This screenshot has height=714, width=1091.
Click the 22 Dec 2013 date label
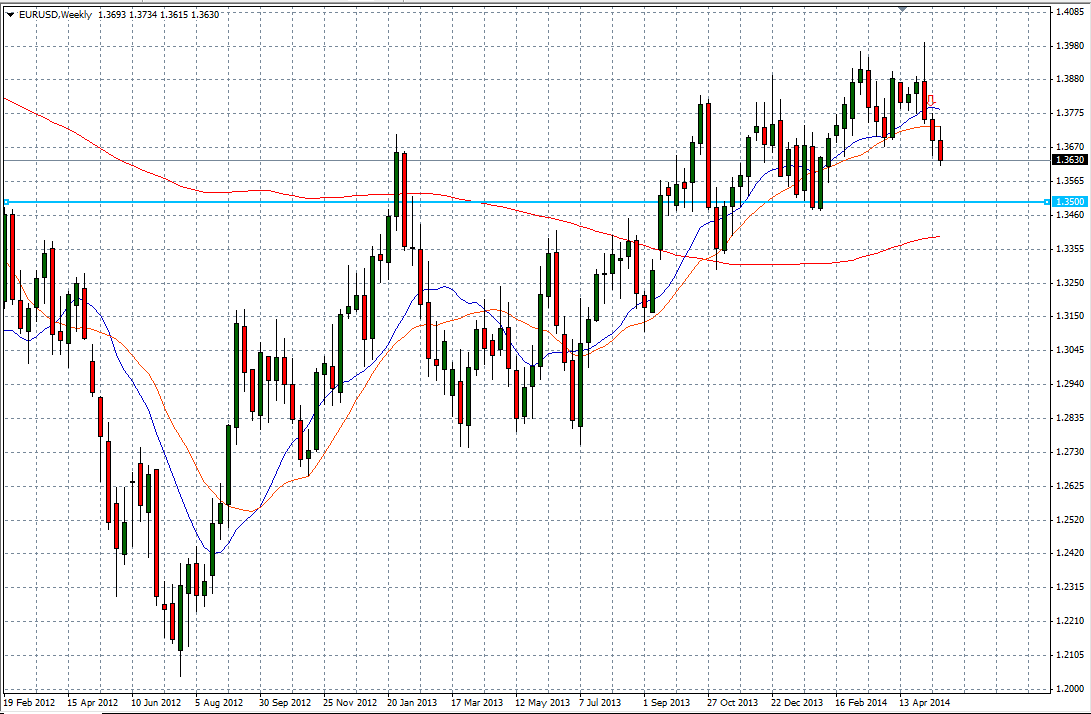pyautogui.click(x=797, y=702)
